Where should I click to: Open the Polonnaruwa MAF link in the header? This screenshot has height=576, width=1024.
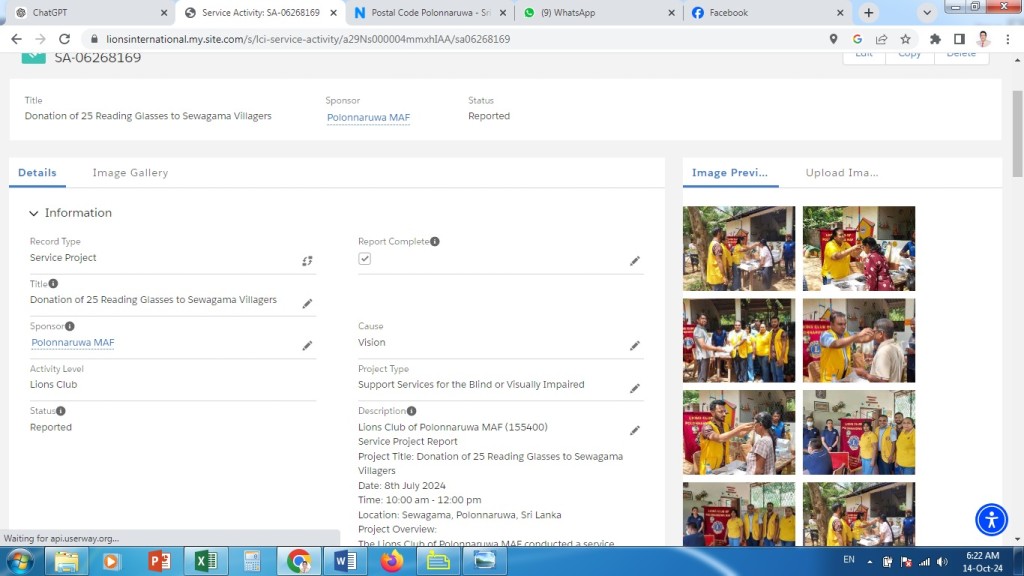click(x=368, y=118)
